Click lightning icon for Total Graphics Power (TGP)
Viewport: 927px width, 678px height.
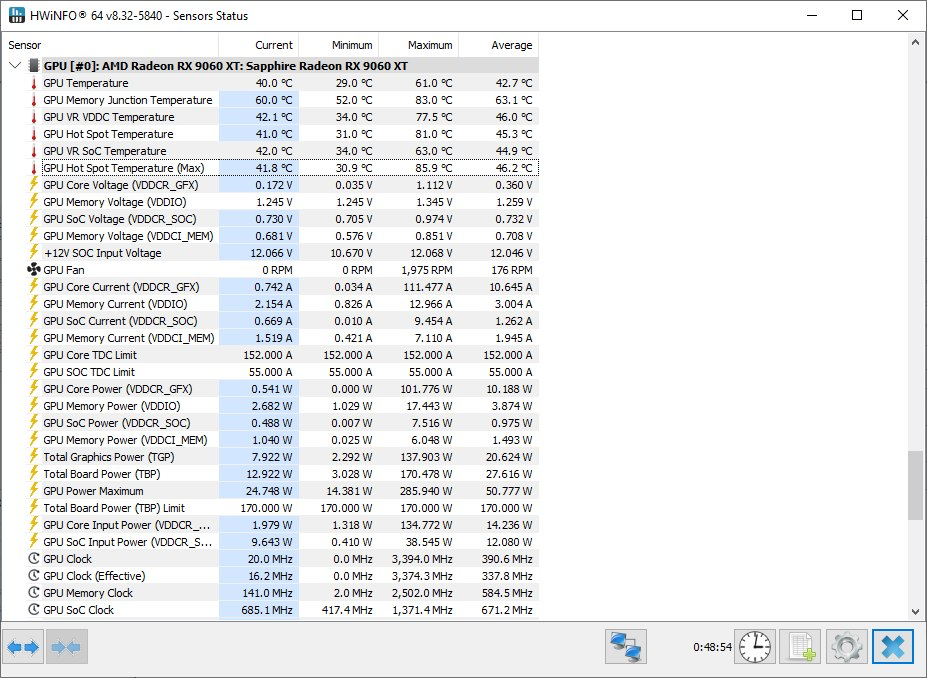[x=34, y=456]
